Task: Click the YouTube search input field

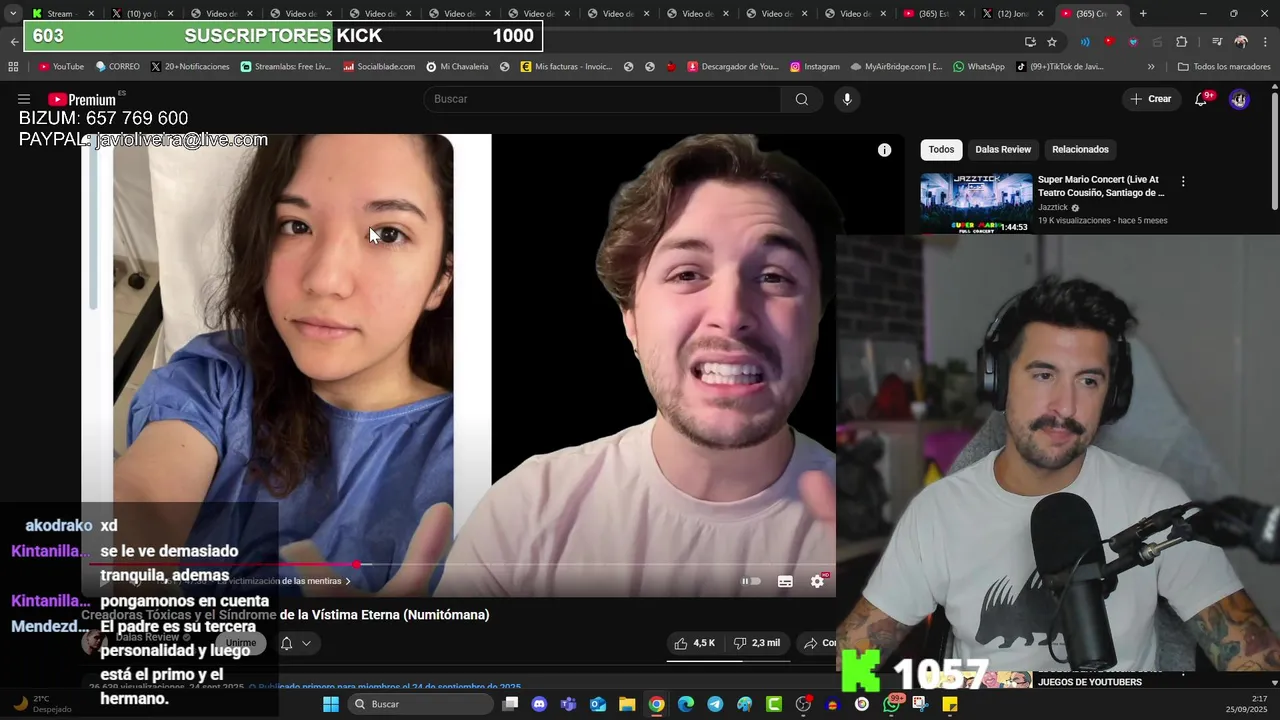Action: [x=603, y=99]
